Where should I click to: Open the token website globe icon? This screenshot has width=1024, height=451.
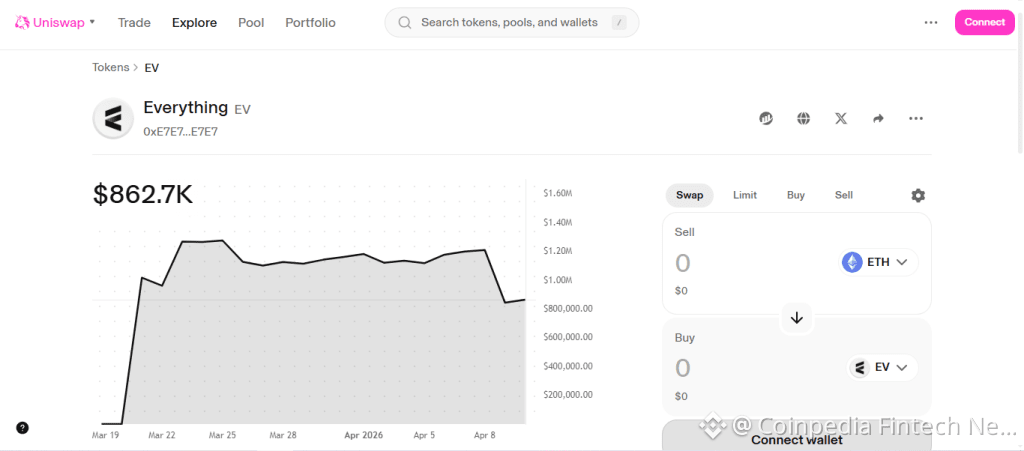(x=803, y=118)
